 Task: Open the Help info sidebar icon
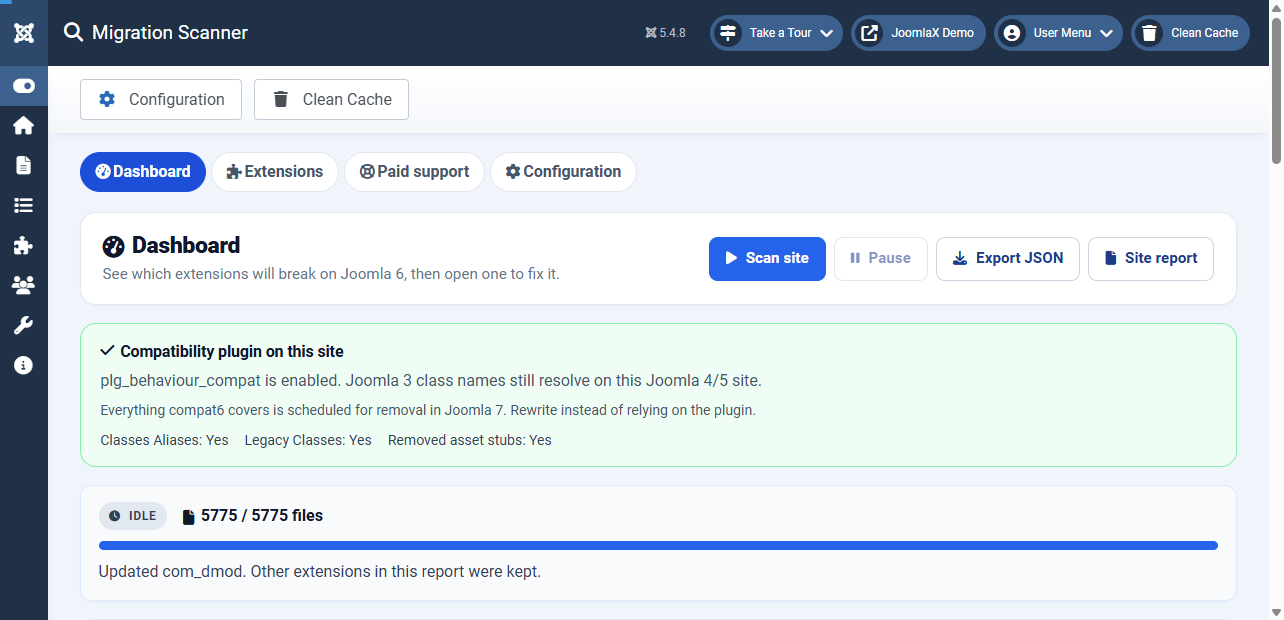[24, 365]
